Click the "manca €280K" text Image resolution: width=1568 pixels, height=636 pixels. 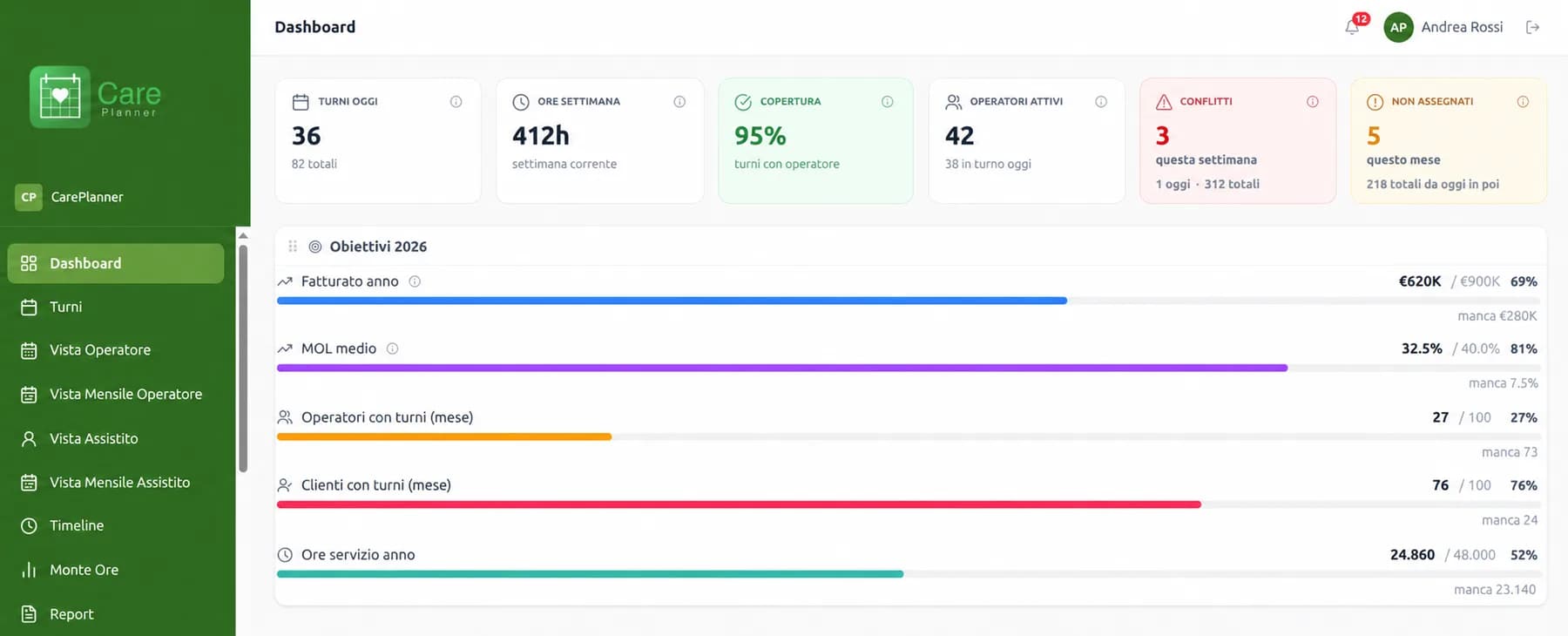tap(1497, 316)
